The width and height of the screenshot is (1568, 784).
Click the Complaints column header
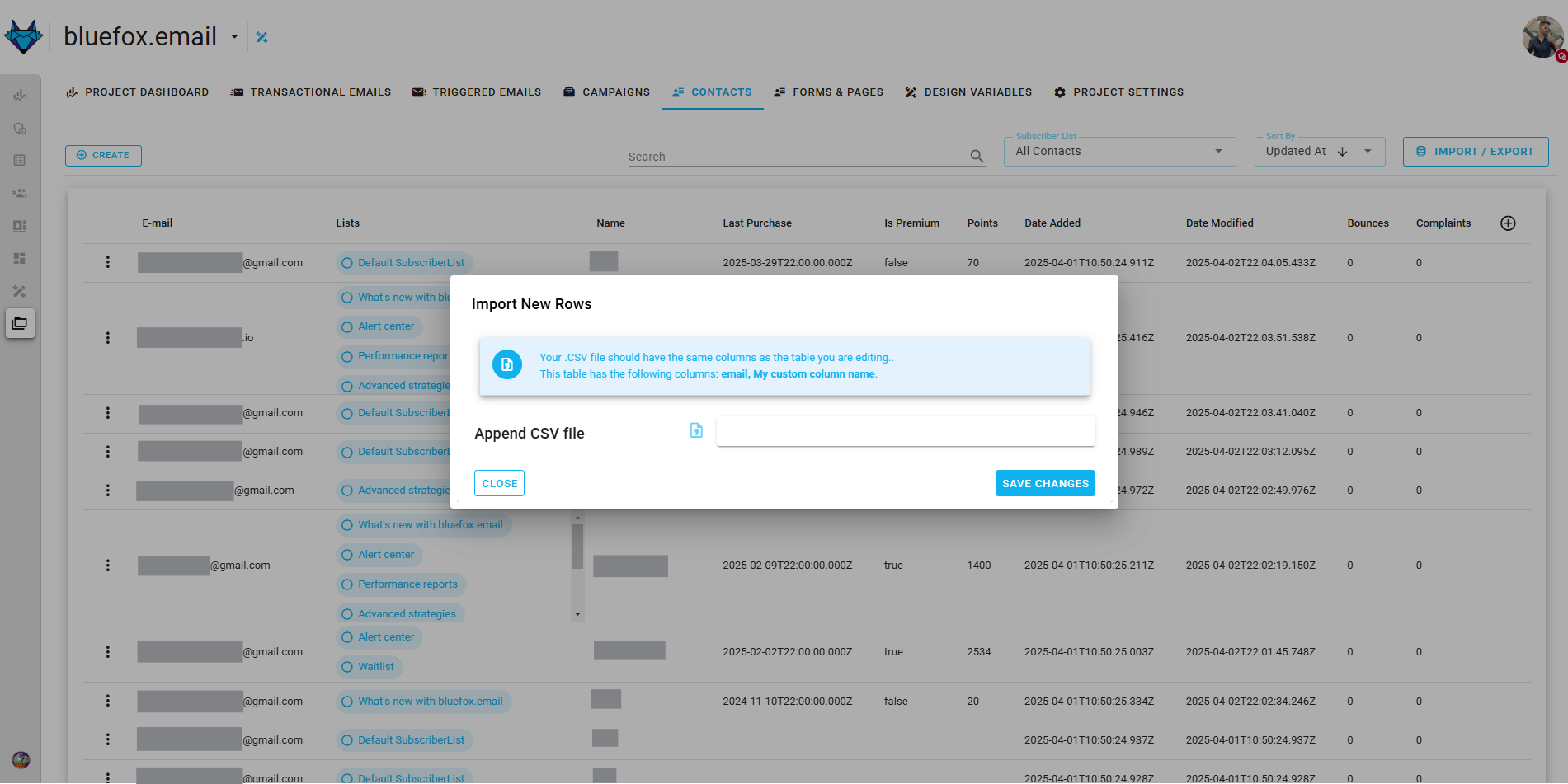pyautogui.click(x=1443, y=223)
